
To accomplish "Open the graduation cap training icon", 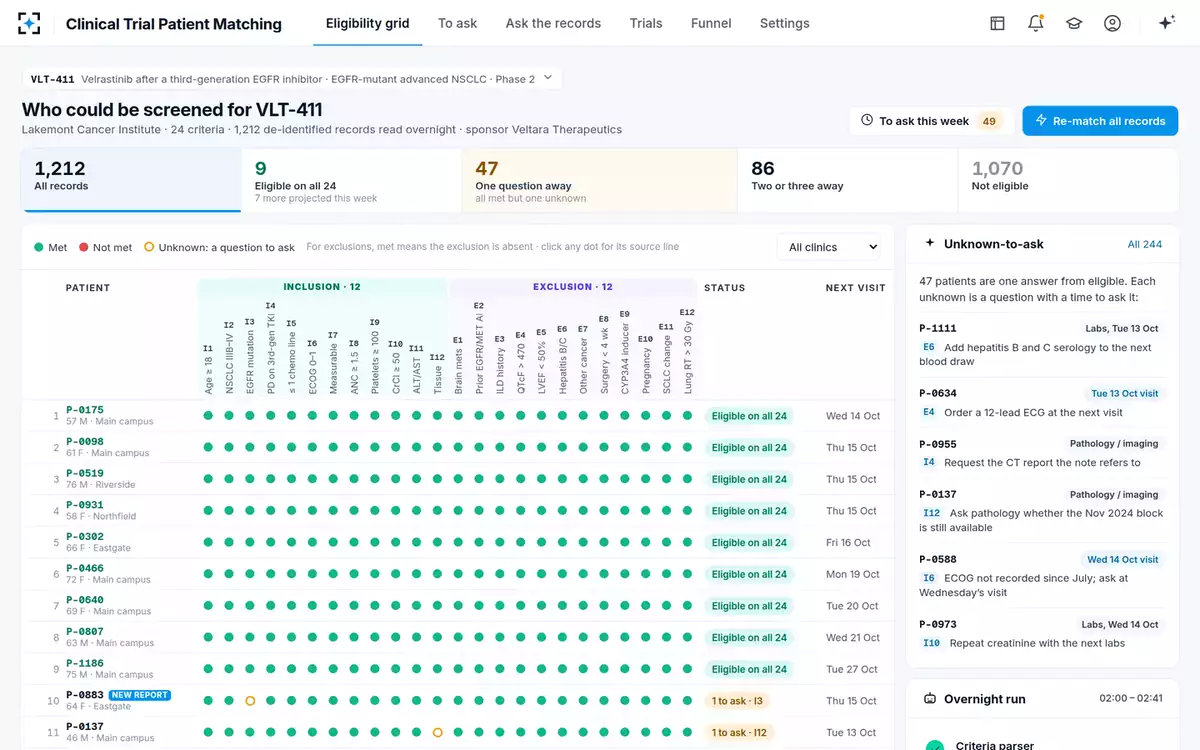I will [1074, 23].
